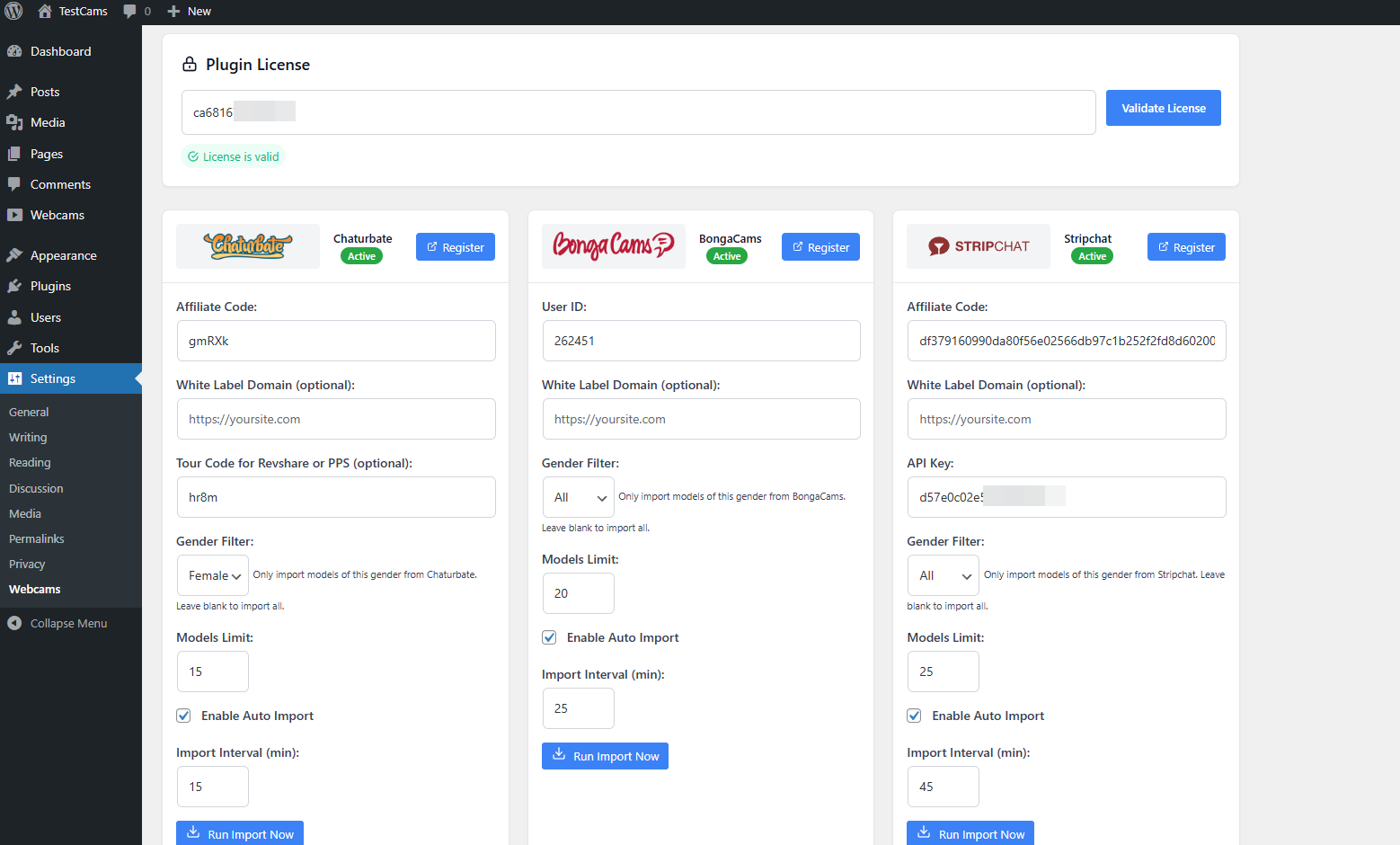Click the BongaCams Models Limit field

coord(579,593)
